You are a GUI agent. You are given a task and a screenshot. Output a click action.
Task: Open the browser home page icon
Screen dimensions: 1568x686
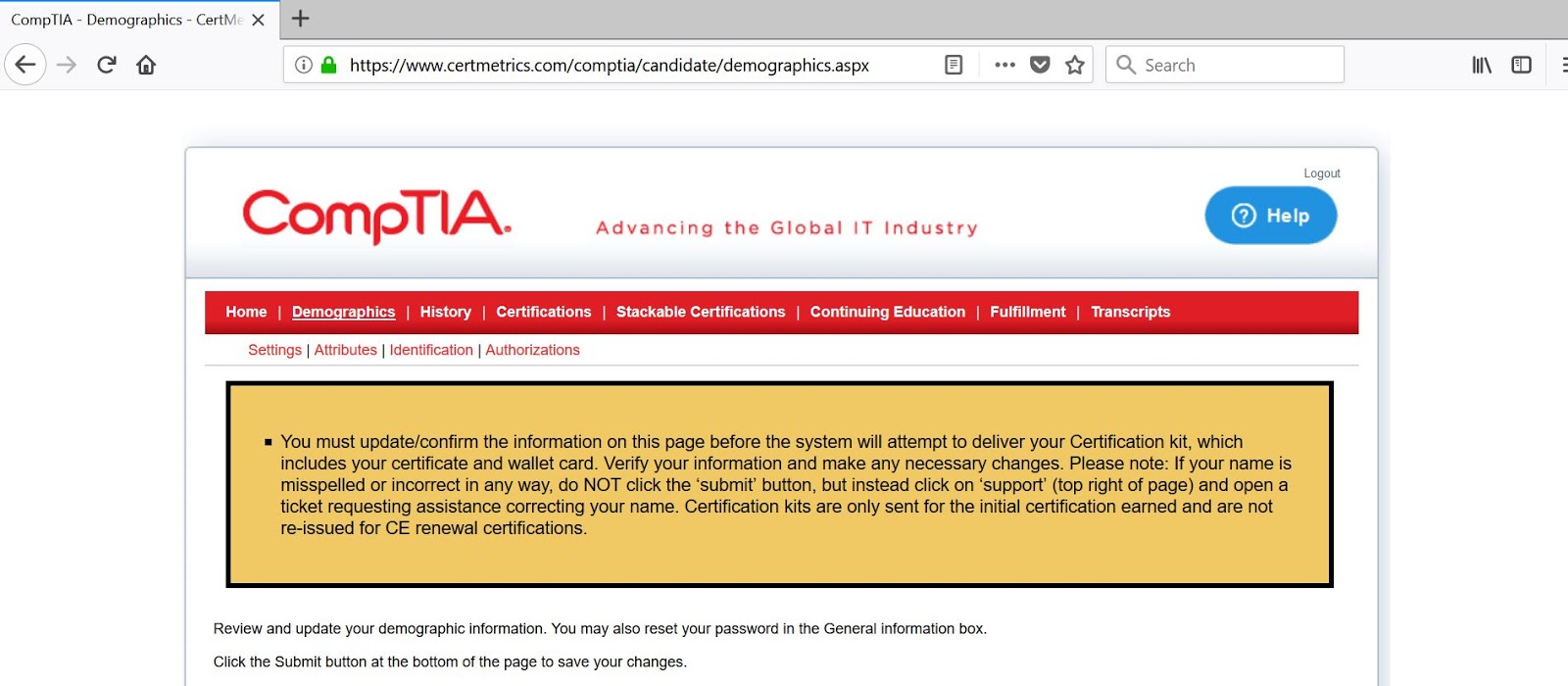pos(146,65)
